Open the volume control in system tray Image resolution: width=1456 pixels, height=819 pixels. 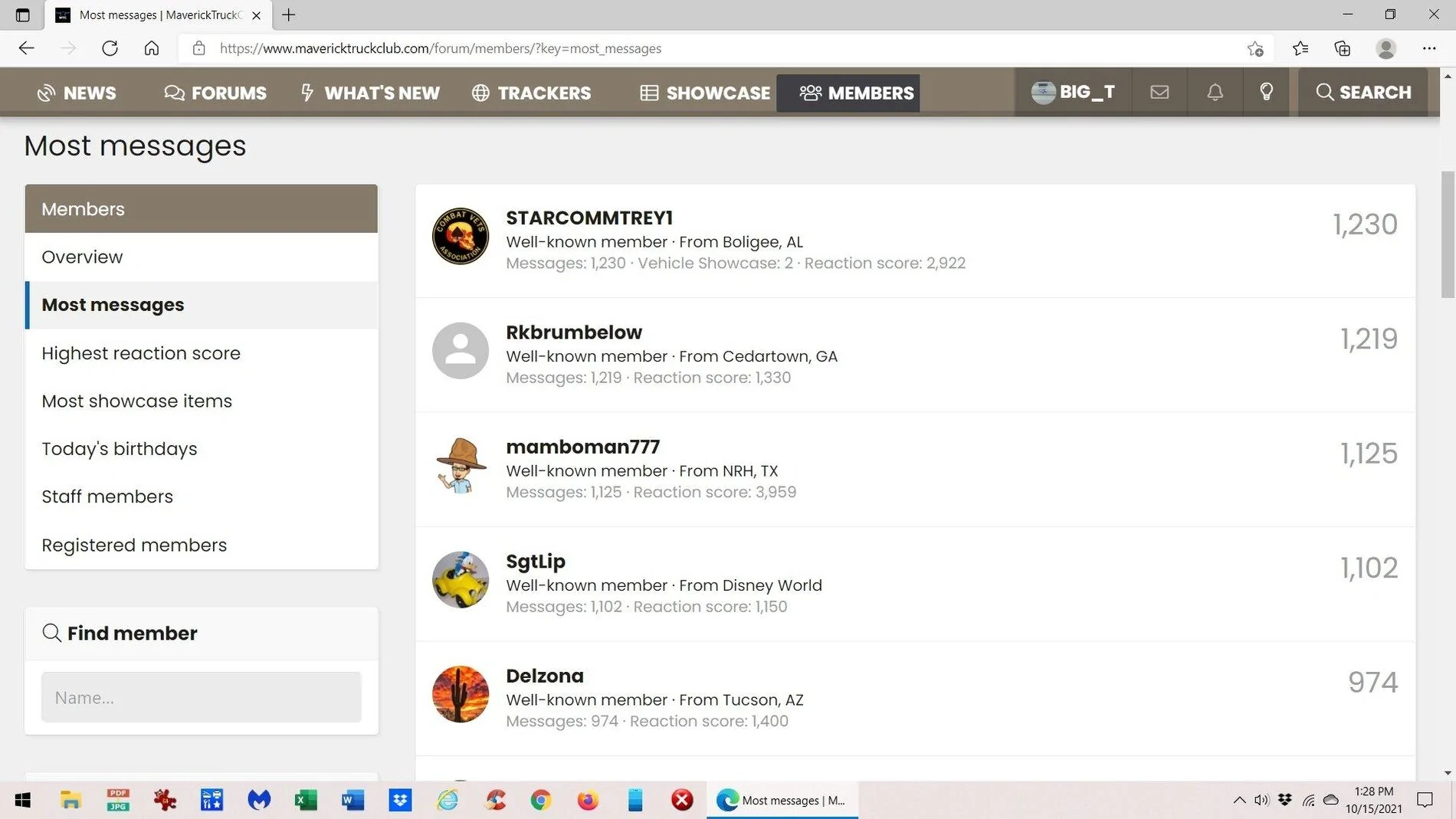(x=1261, y=800)
